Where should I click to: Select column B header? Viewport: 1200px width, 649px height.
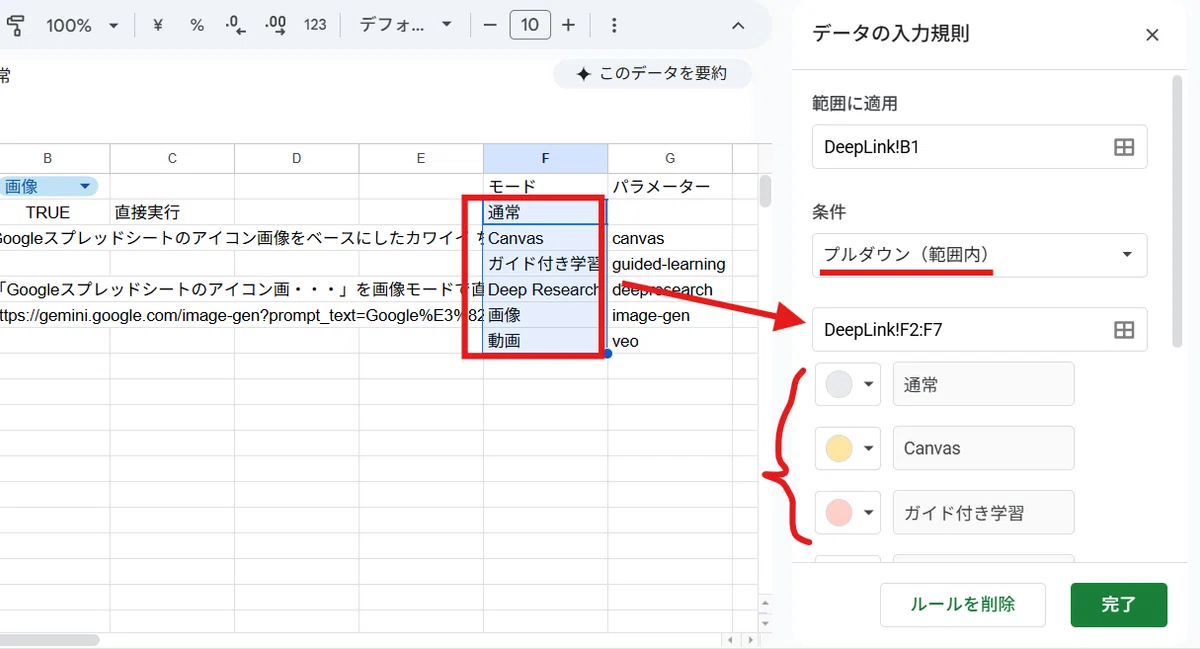(48, 158)
